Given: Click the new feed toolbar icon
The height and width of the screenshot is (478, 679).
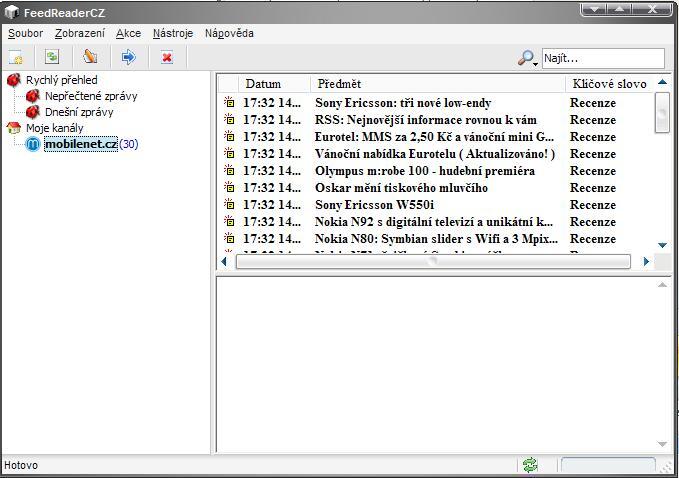Looking at the screenshot, I should [x=16, y=57].
